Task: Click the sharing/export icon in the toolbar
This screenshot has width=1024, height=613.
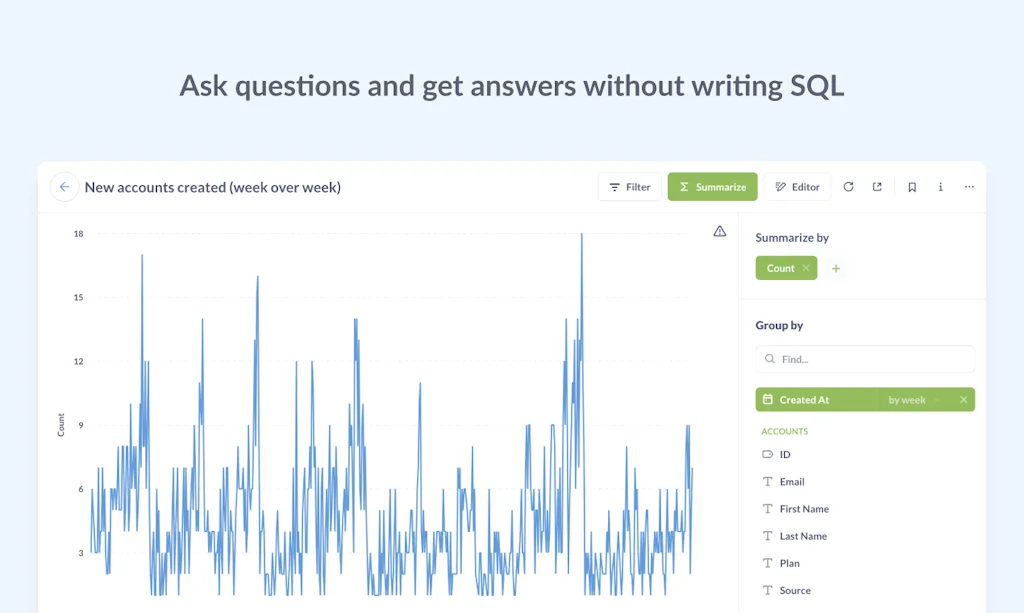Action: click(879, 186)
